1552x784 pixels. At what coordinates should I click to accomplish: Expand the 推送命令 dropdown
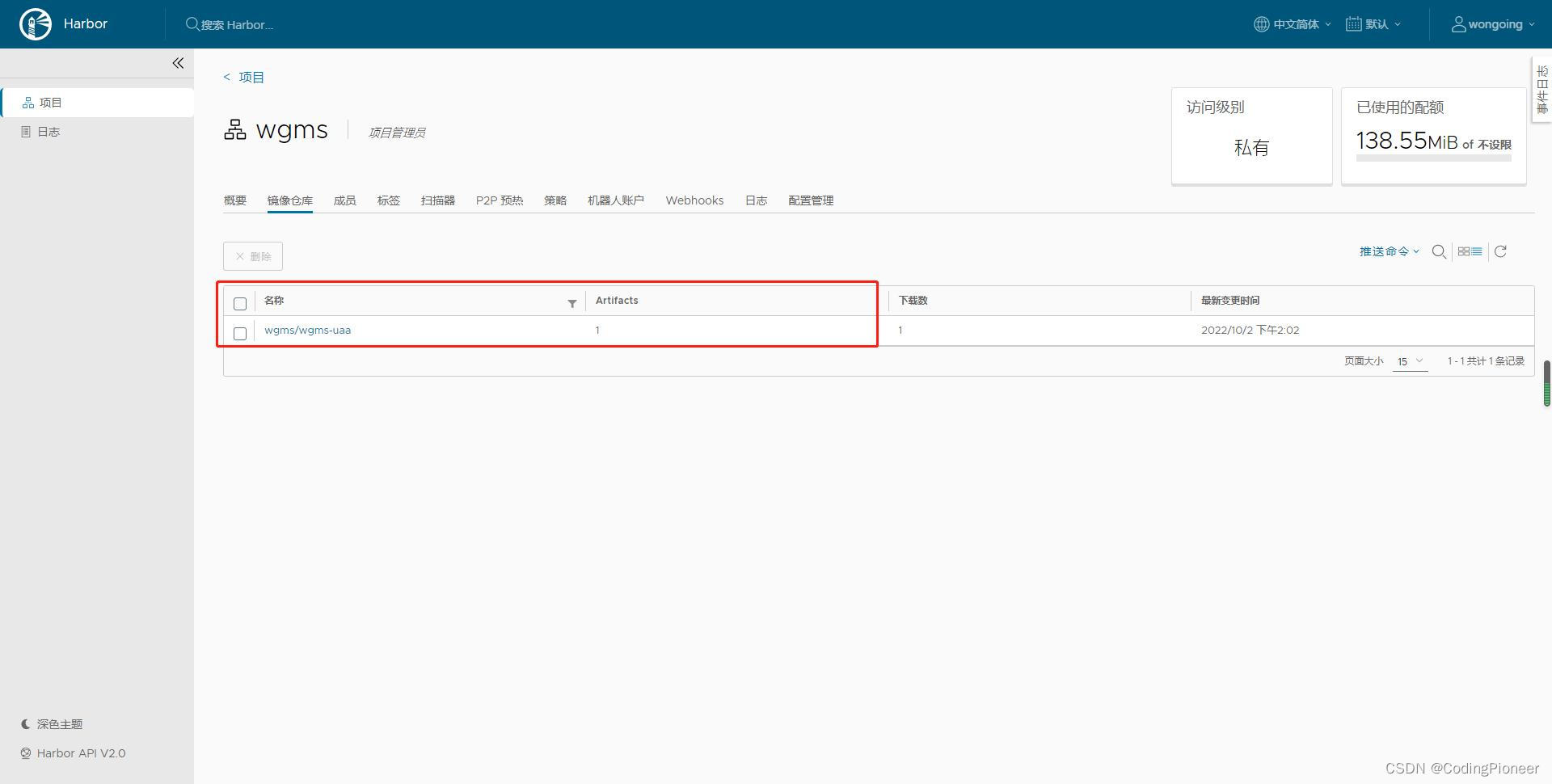pos(1390,251)
